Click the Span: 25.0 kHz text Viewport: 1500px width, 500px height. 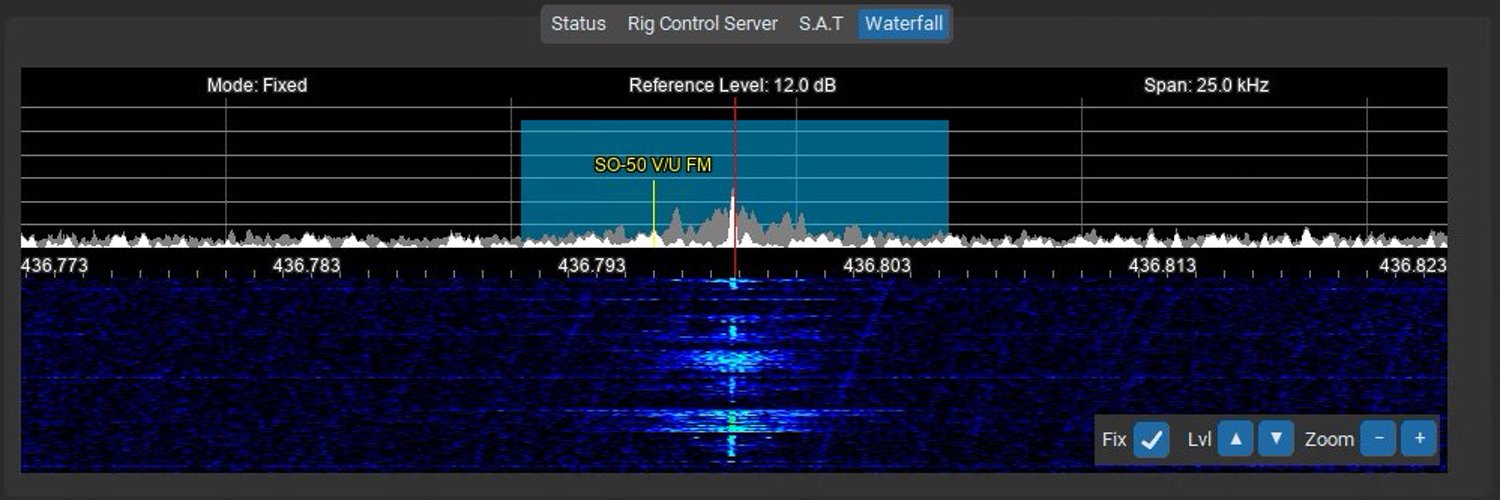pyautogui.click(x=1206, y=86)
